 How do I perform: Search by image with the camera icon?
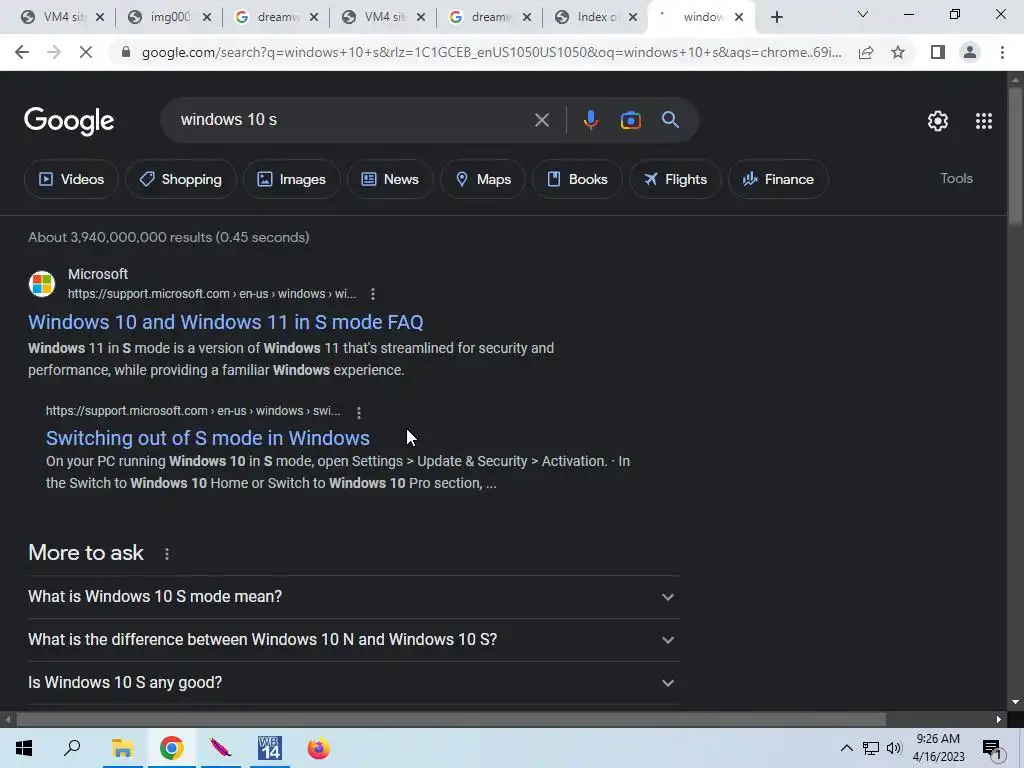click(x=630, y=120)
